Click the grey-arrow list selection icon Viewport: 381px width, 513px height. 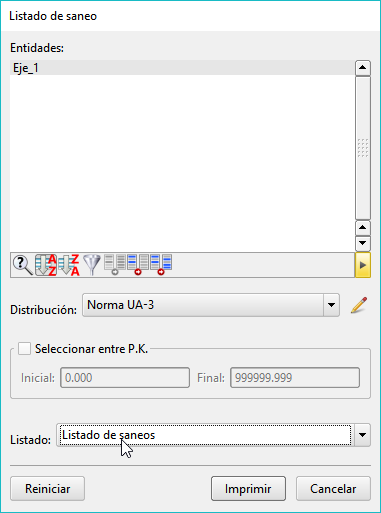pyautogui.click(x=115, y=265)
